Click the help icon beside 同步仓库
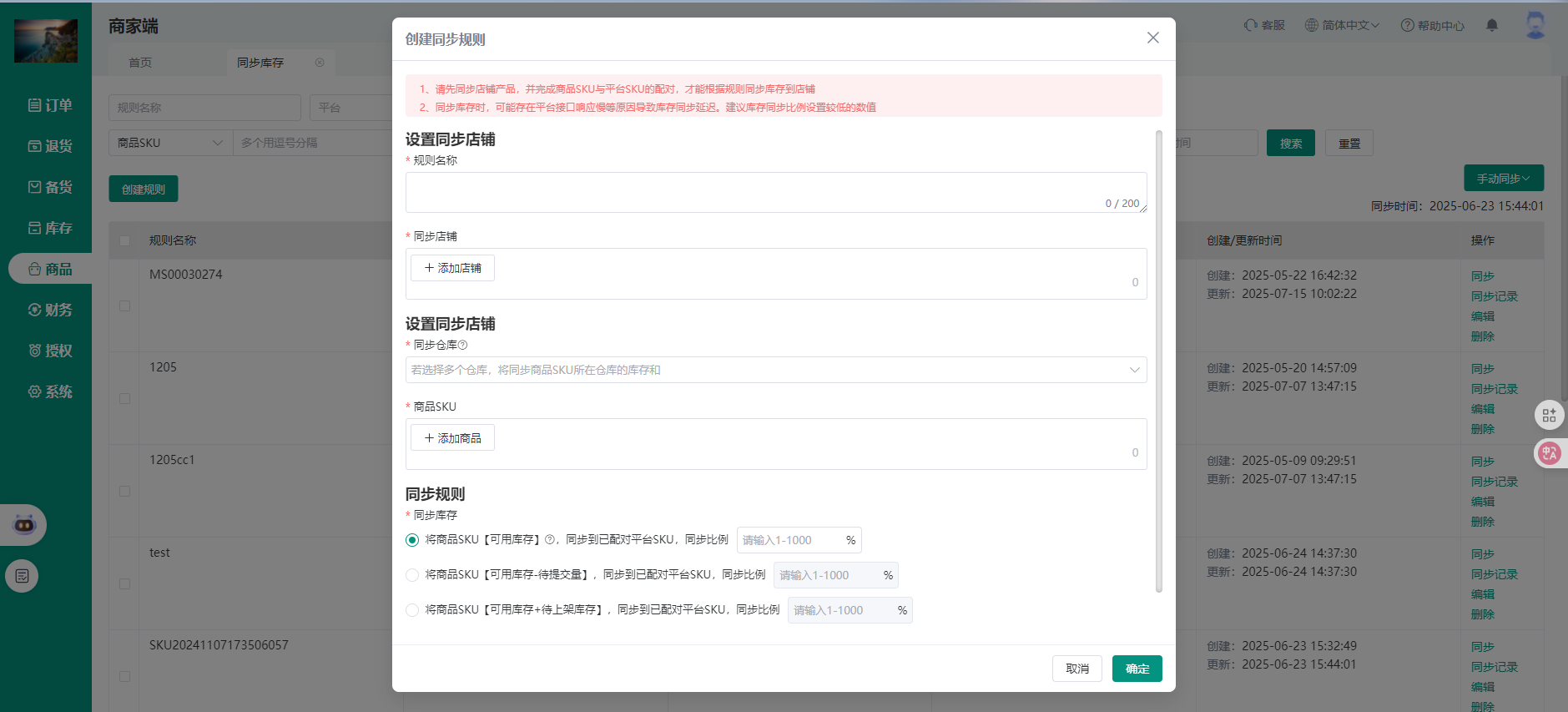This screenshot has height=712, width=1568. 463,345
